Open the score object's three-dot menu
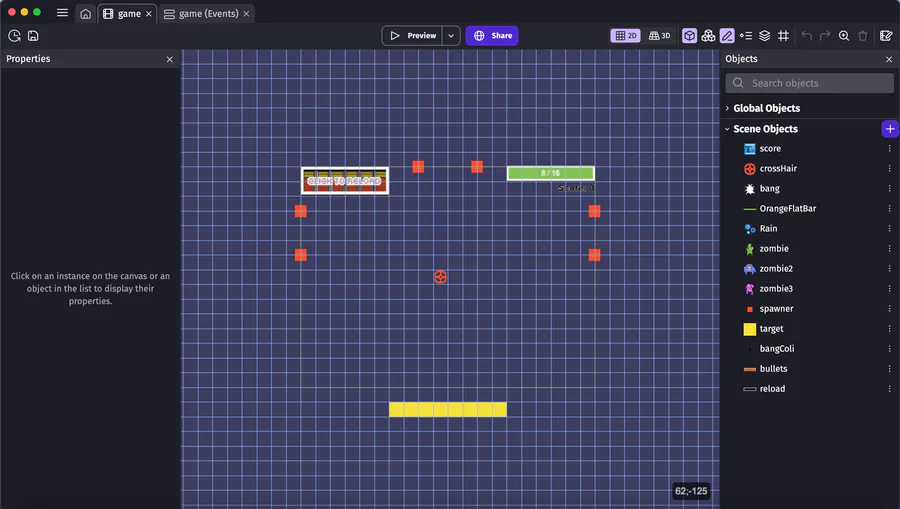The image size is (900, 509). click(x=889, y=149)
